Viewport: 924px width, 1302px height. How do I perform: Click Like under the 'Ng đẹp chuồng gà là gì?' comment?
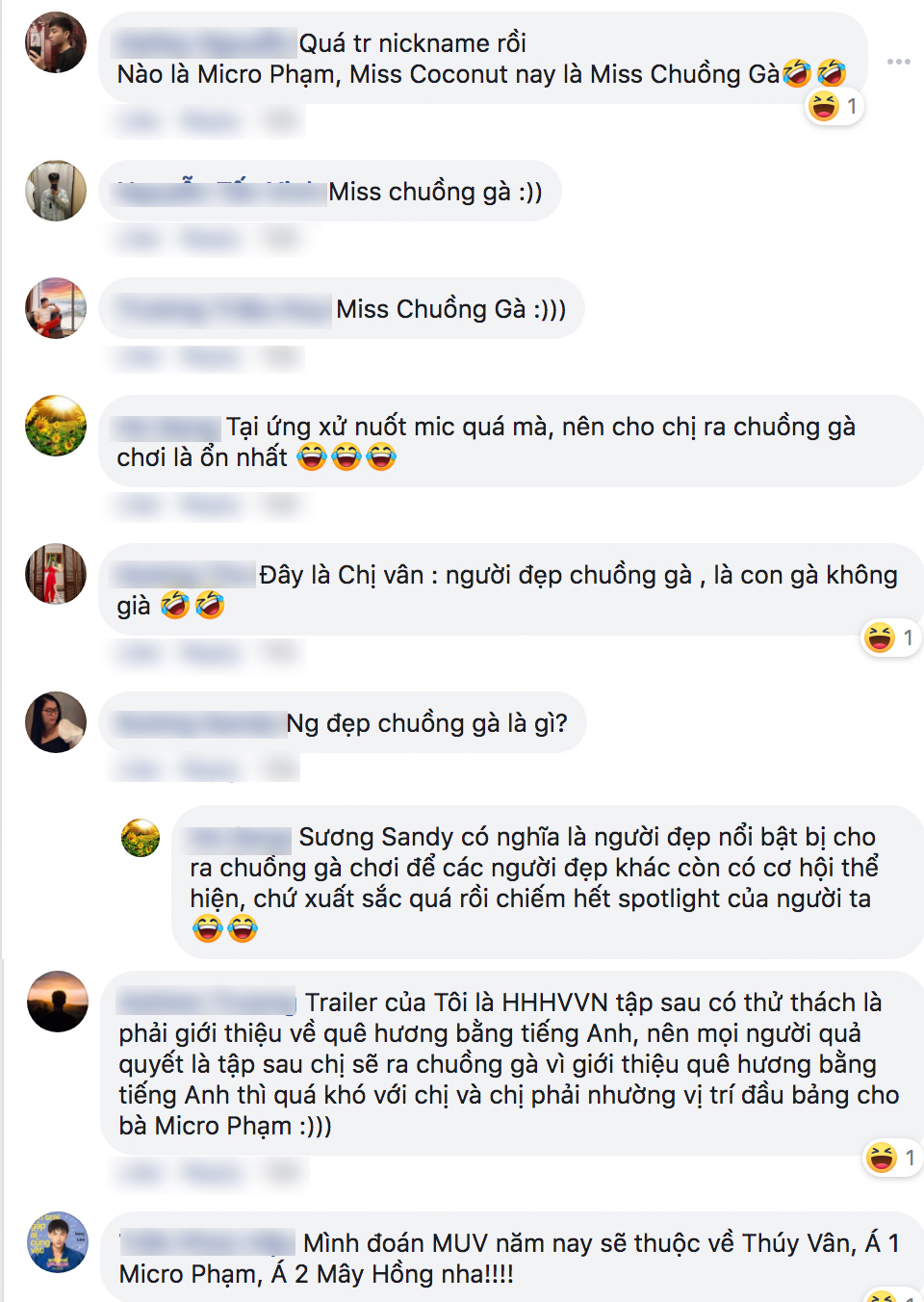[141, 769]
